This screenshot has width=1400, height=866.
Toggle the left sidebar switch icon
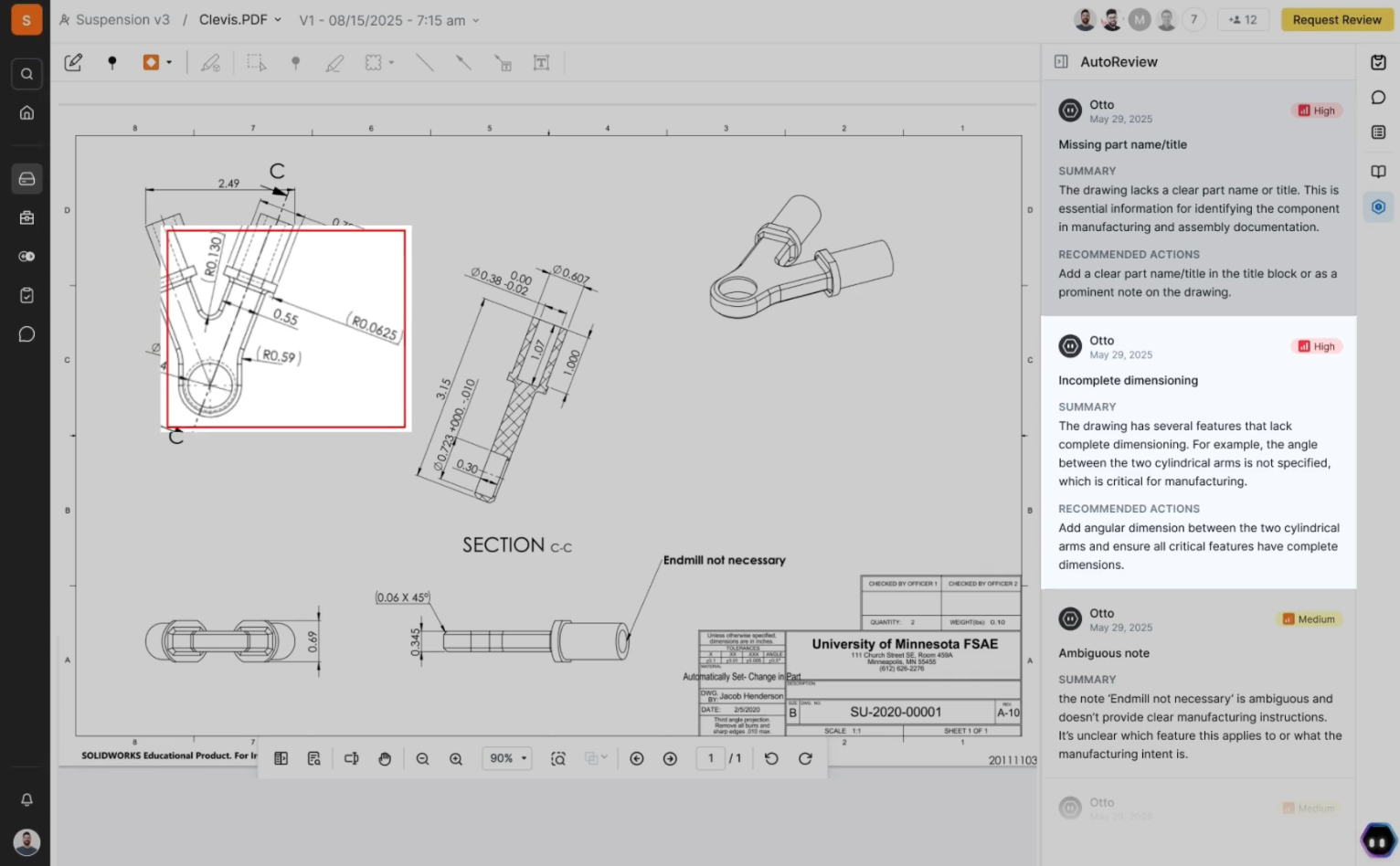(x=27, y=257)
